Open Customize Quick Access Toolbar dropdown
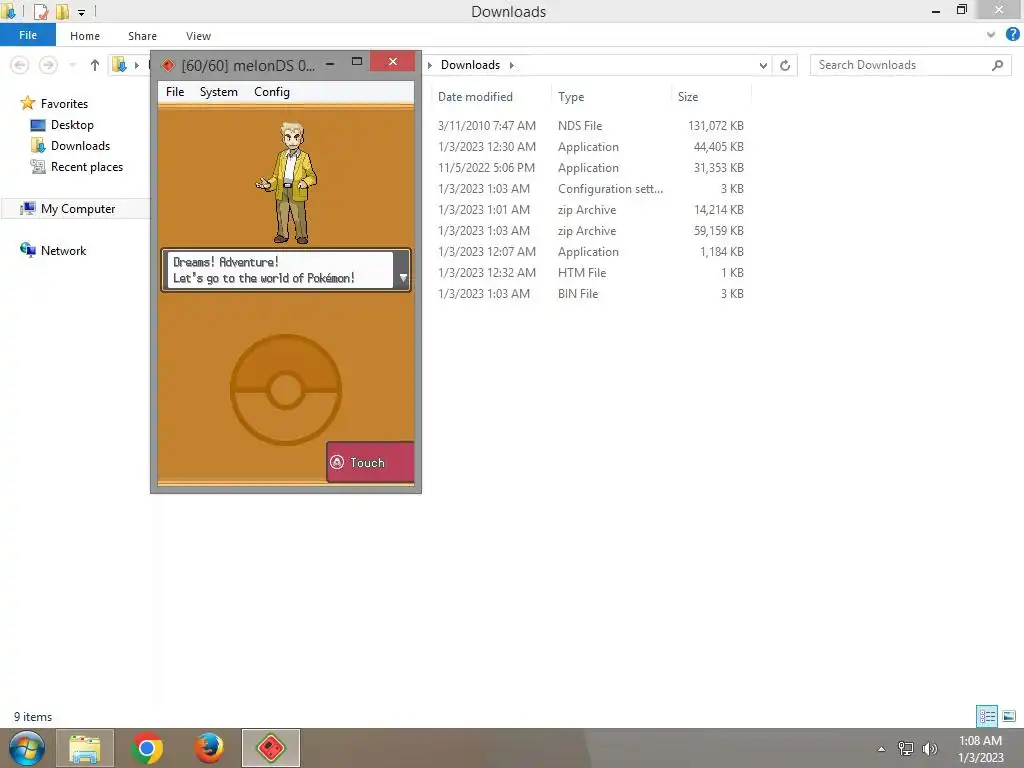Screen dimensions: 1024x768 [81, 12]
